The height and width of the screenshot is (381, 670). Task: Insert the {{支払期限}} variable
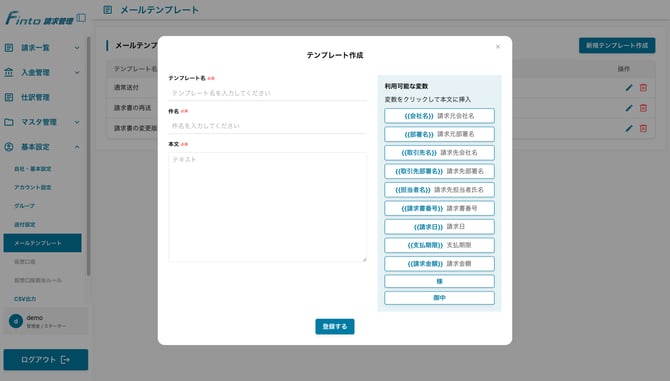[439, 245]
